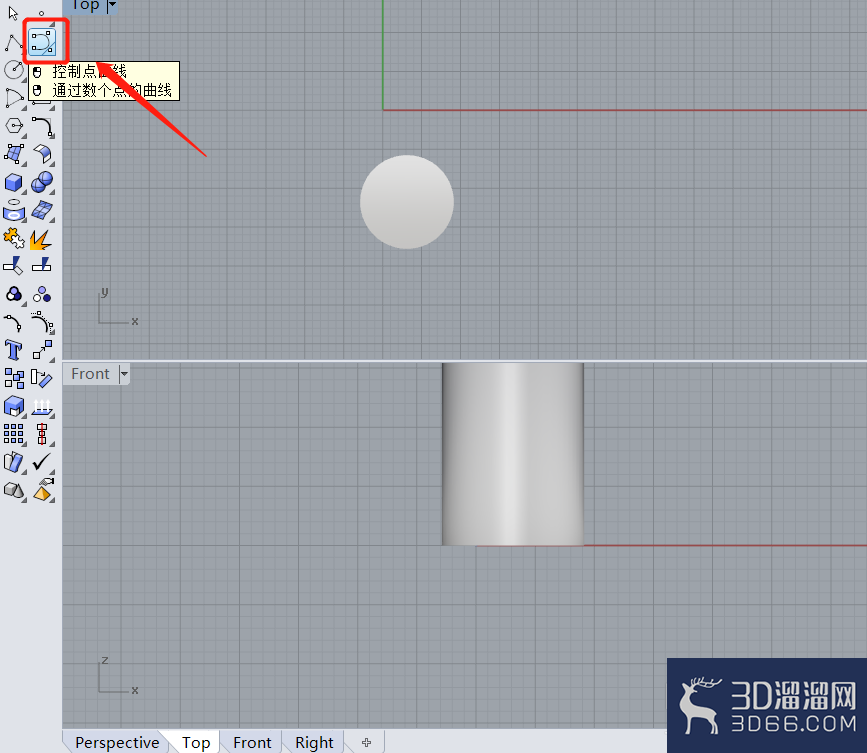Select the Align objects tool

(42, 435)
